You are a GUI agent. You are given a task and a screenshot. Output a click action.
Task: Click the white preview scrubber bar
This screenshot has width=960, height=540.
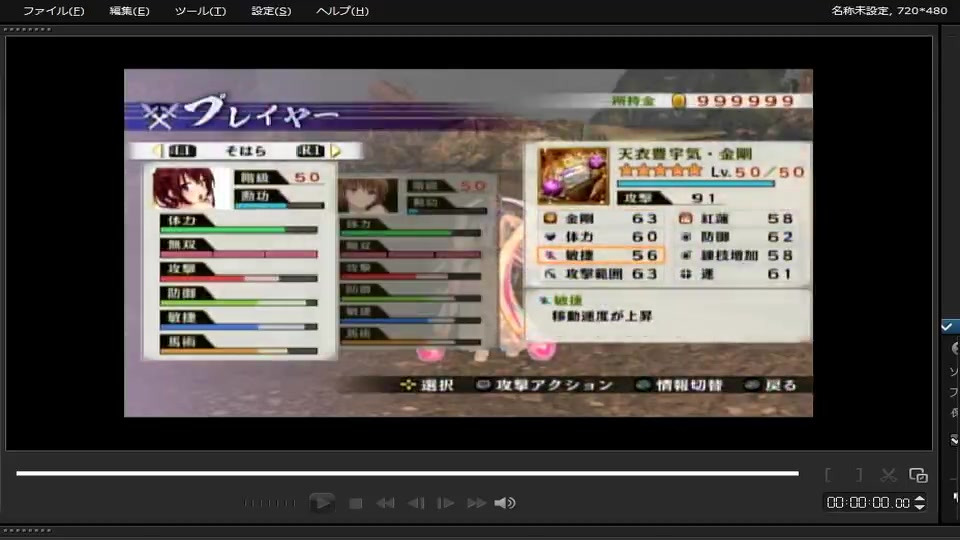point(407,473)
